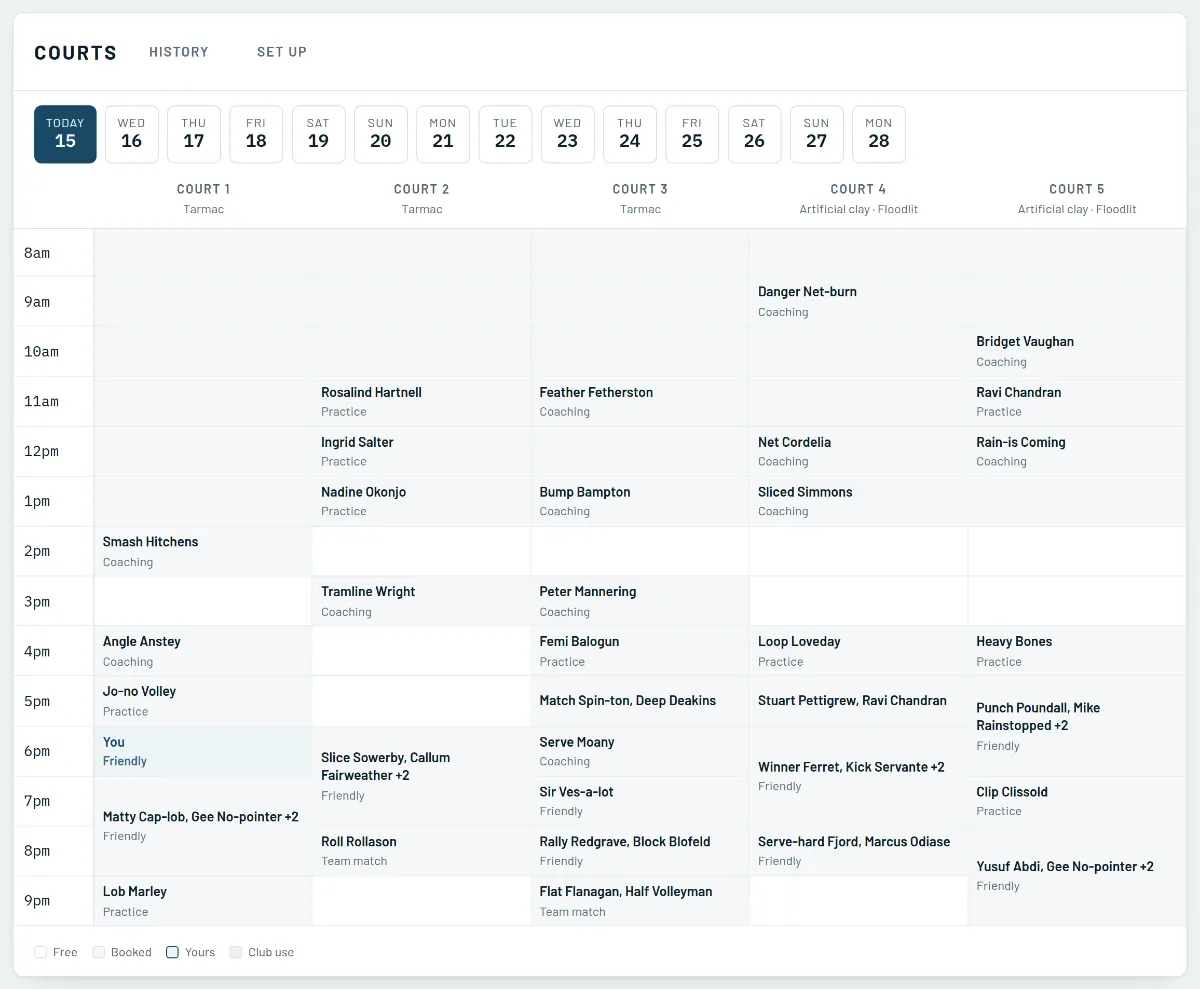Viewport: 1200px width, 989px height.
Task: Open Smash Hitchens coaching booking
Action: [x=203, y=551]
